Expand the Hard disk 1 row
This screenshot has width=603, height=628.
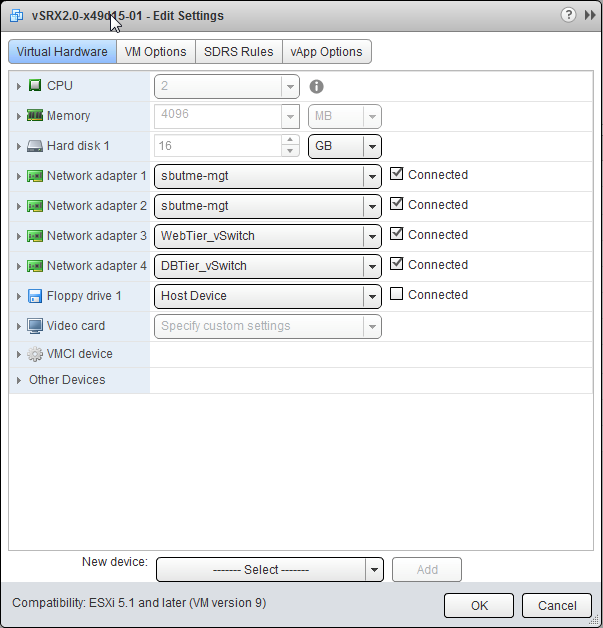18,146
